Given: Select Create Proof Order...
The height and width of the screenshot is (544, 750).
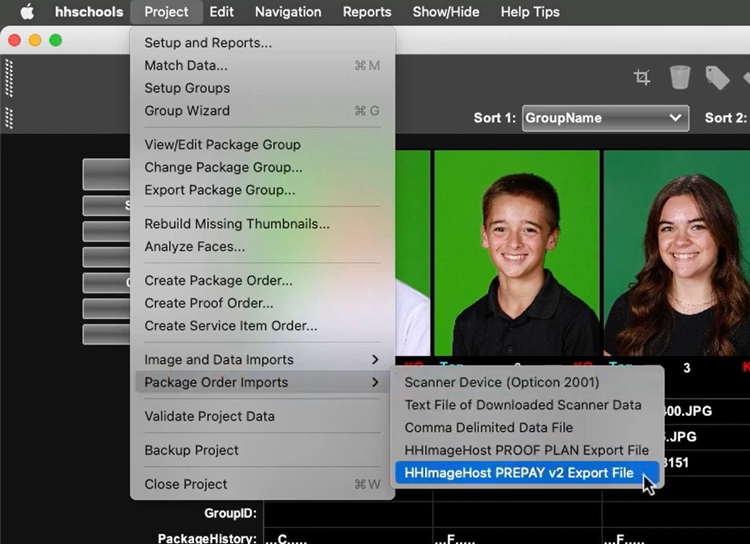Looking at the screenshot, I should coord(262,303).
